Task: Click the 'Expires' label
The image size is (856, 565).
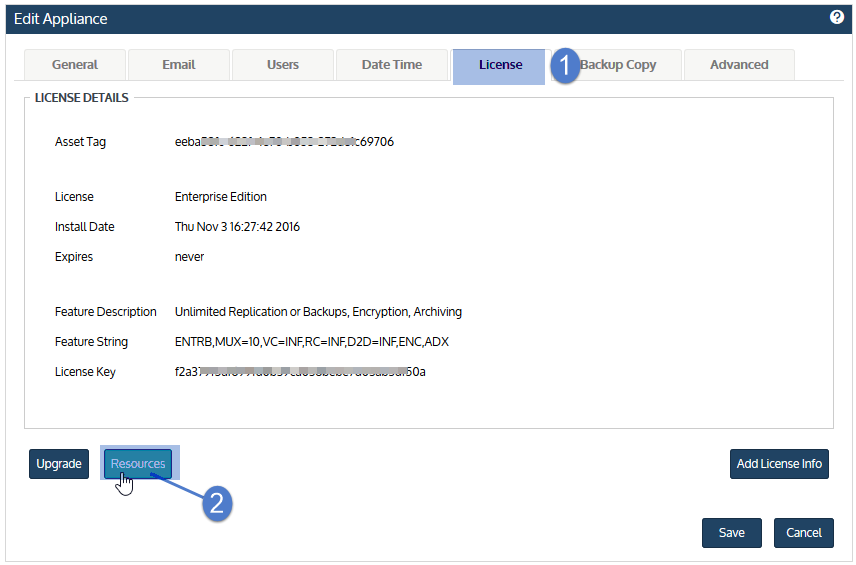Action: [x=74, y=257]
